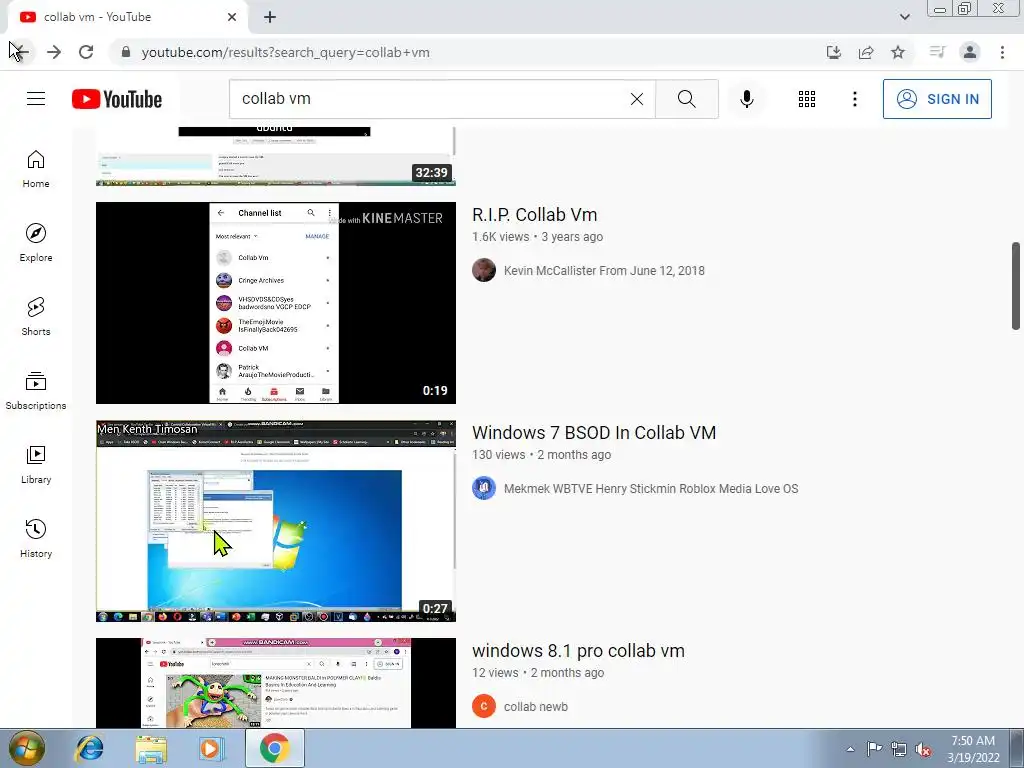Image resolution: width=1024 pixels, height=768 pixels.
Task: Open Explore in the sidebar
Action: pos(36,242)
